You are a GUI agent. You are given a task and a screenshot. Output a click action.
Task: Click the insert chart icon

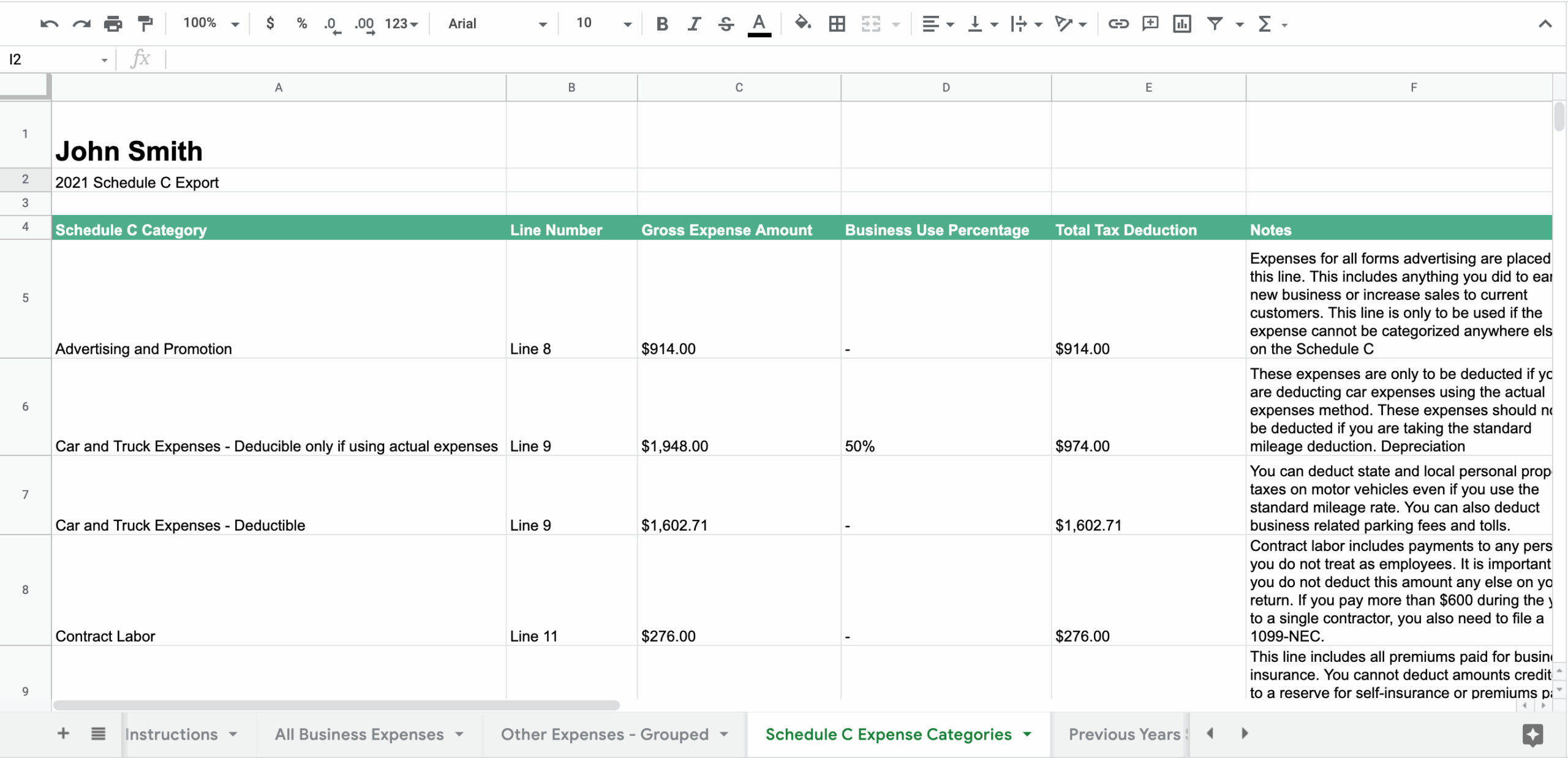[x=1182, y=24]
